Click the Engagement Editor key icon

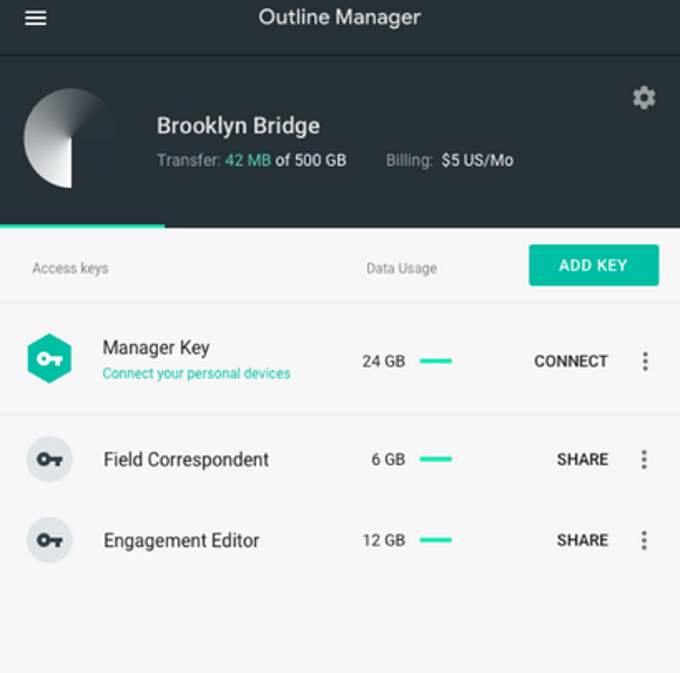click(x=49, y=540)
